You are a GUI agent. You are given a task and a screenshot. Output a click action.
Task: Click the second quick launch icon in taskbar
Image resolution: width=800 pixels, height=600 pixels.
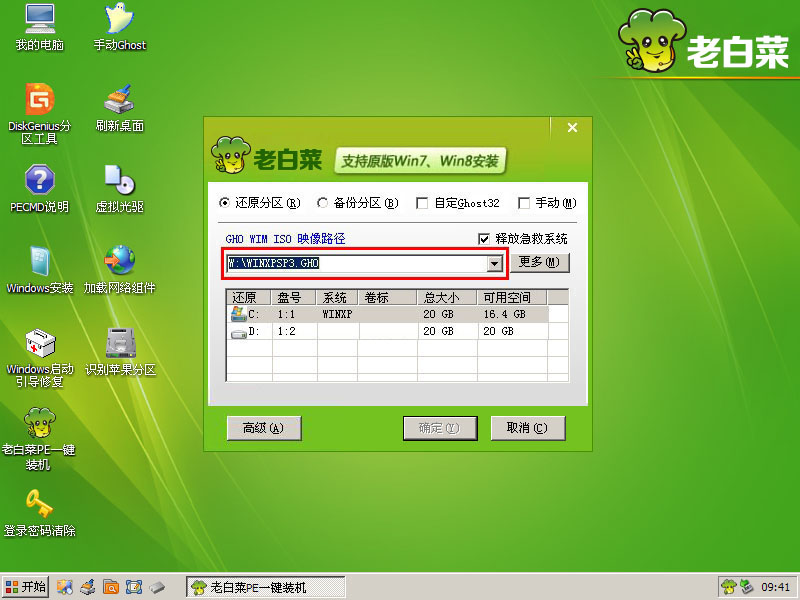(x=88, y=587)
